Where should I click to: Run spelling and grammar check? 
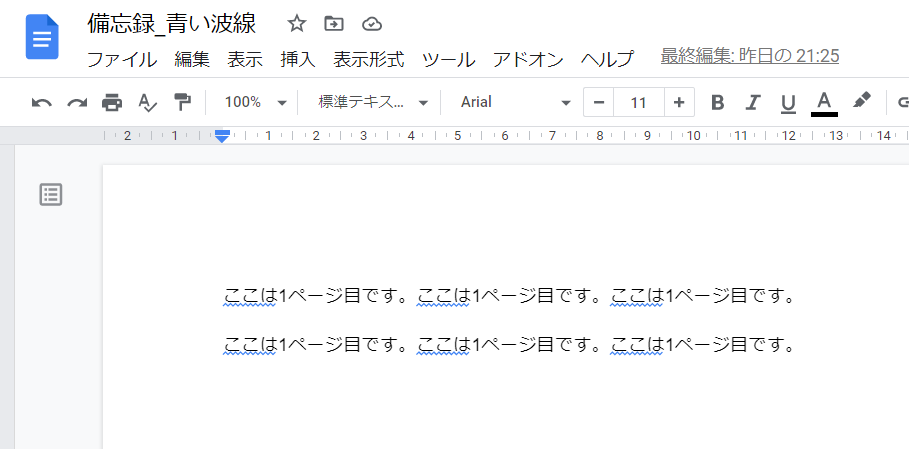pos(147,103)
